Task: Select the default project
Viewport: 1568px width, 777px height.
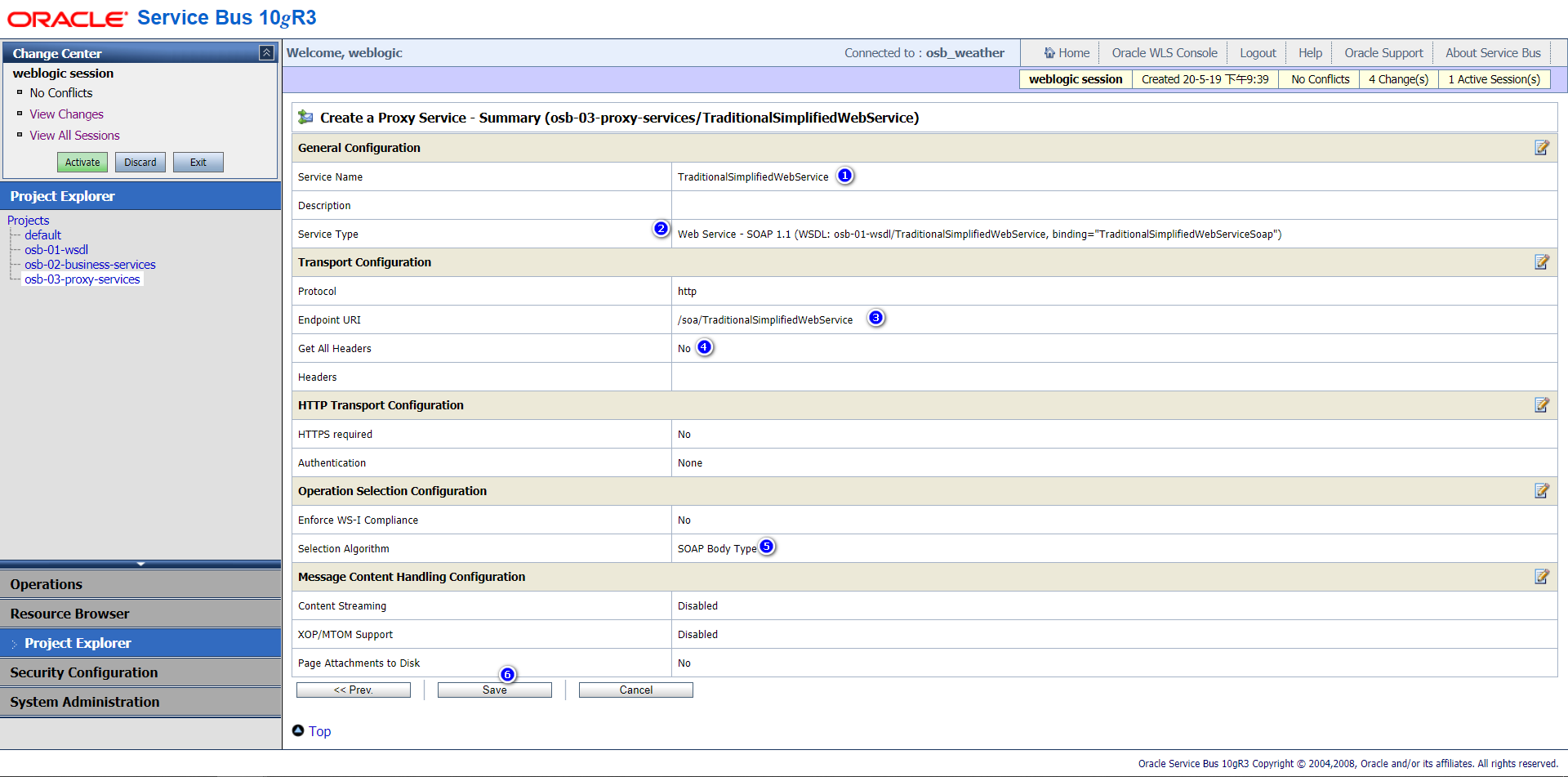Action: [42, 235]
